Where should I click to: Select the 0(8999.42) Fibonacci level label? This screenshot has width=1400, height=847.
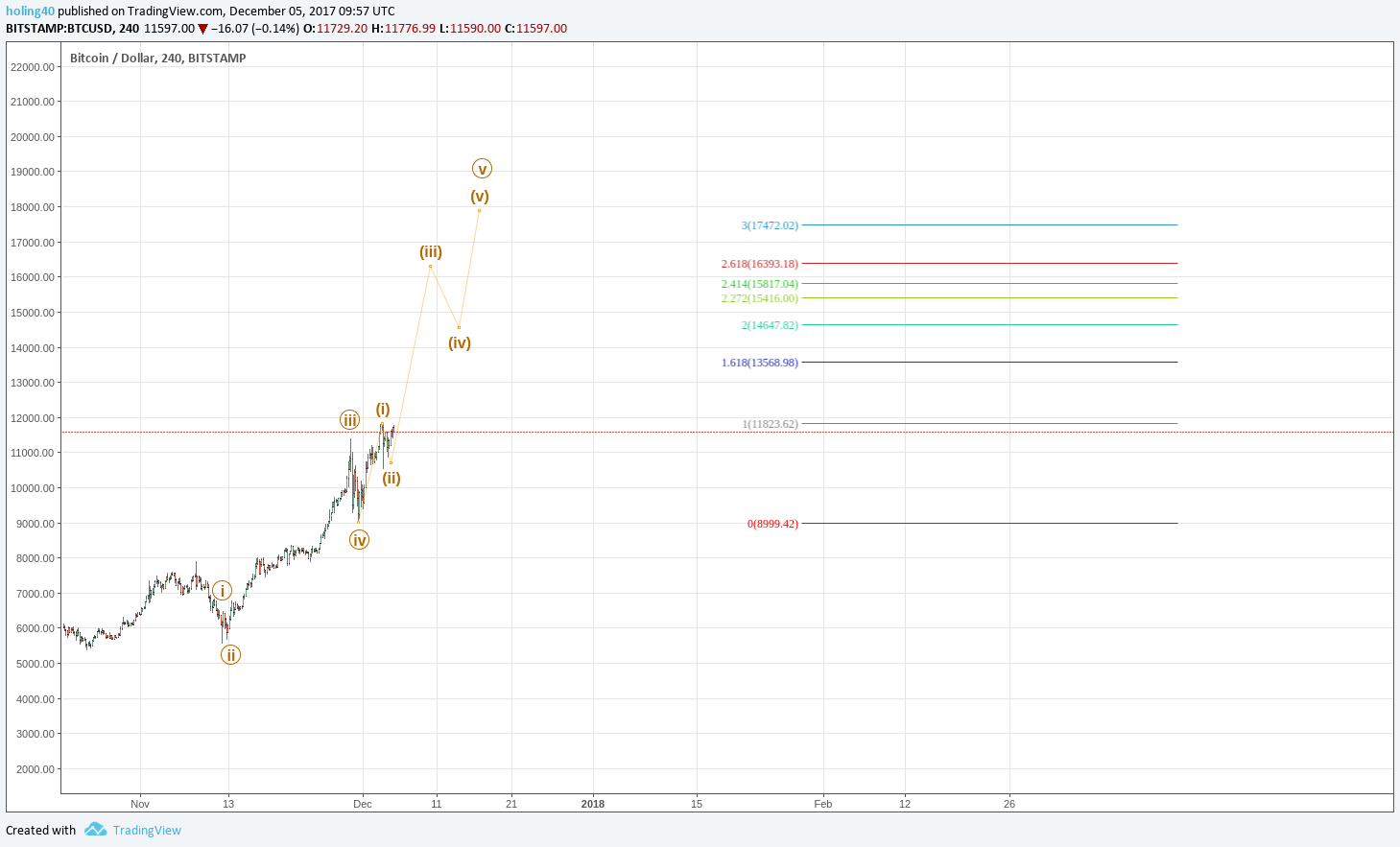(772, 524)
